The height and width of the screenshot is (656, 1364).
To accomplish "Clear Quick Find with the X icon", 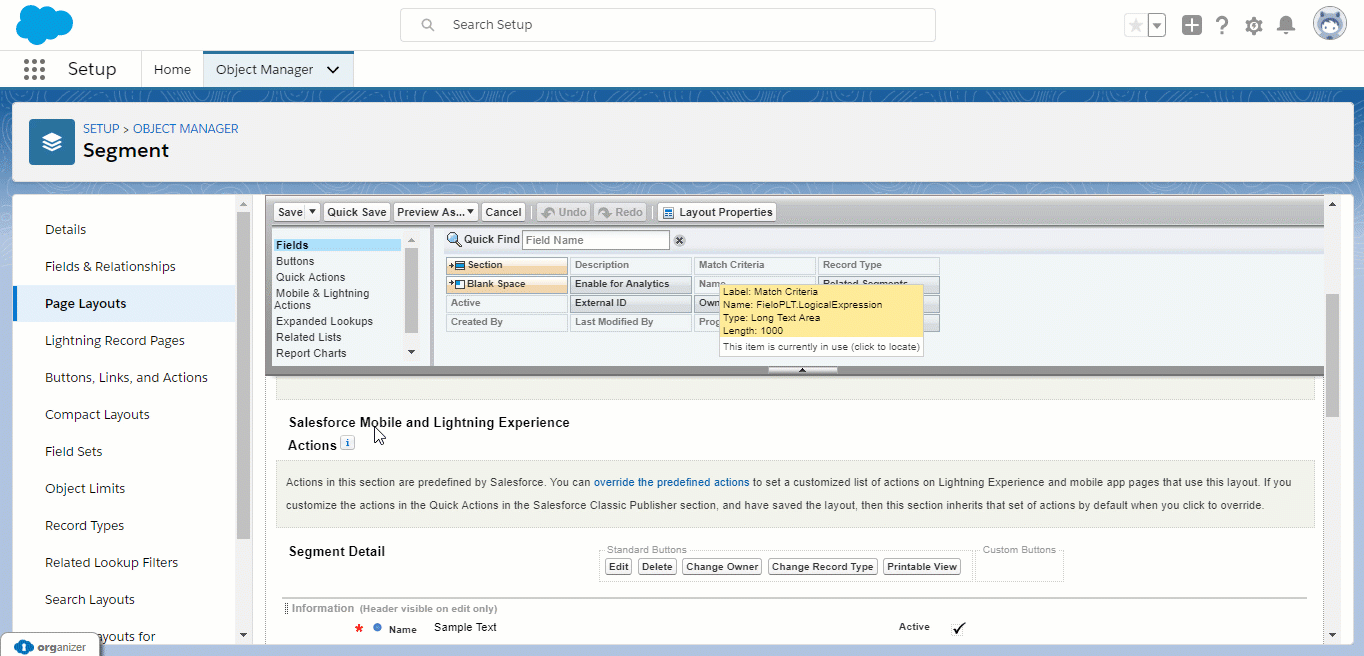I will tap(679, 240).
